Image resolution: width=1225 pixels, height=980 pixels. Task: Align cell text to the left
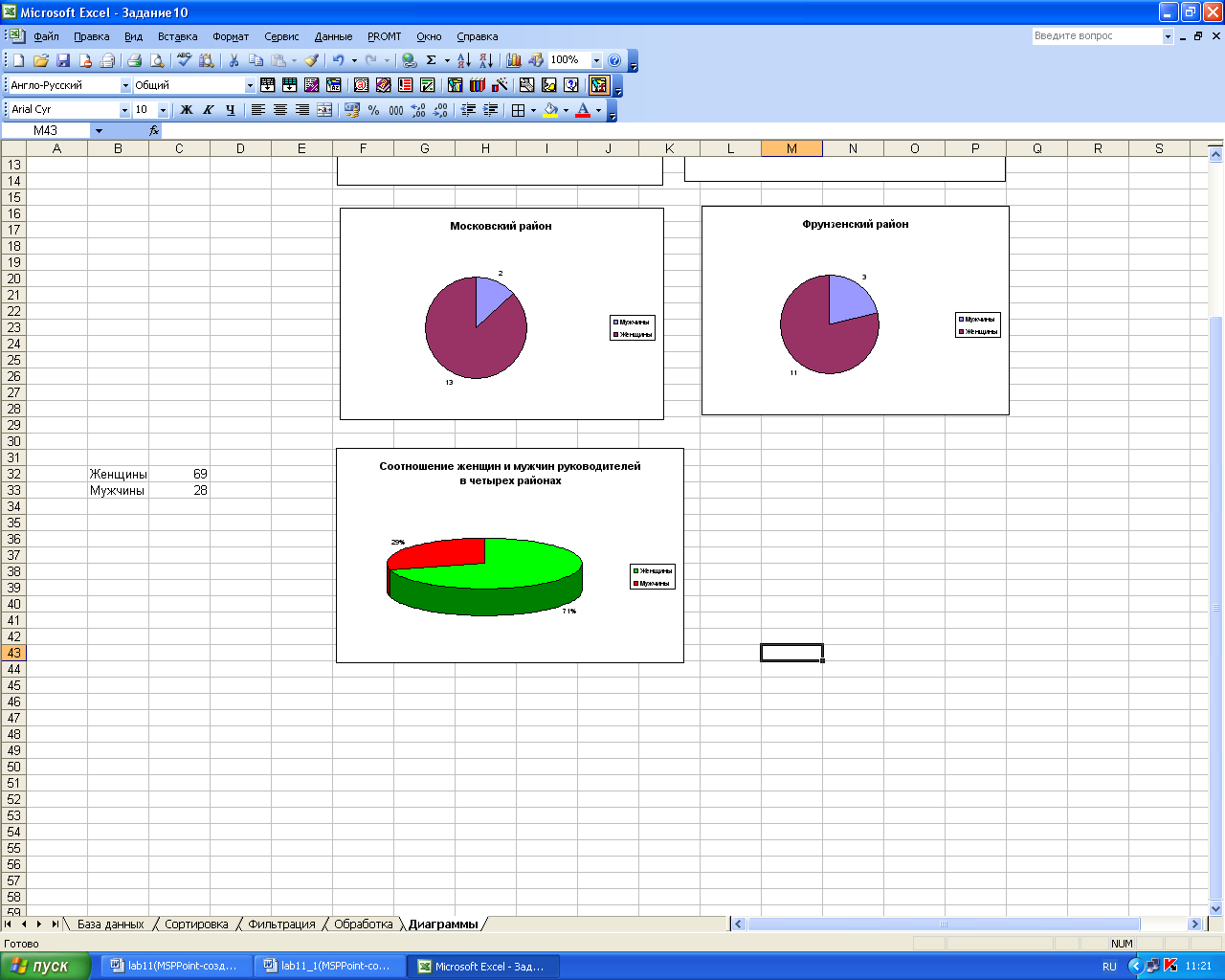point(258,110)
